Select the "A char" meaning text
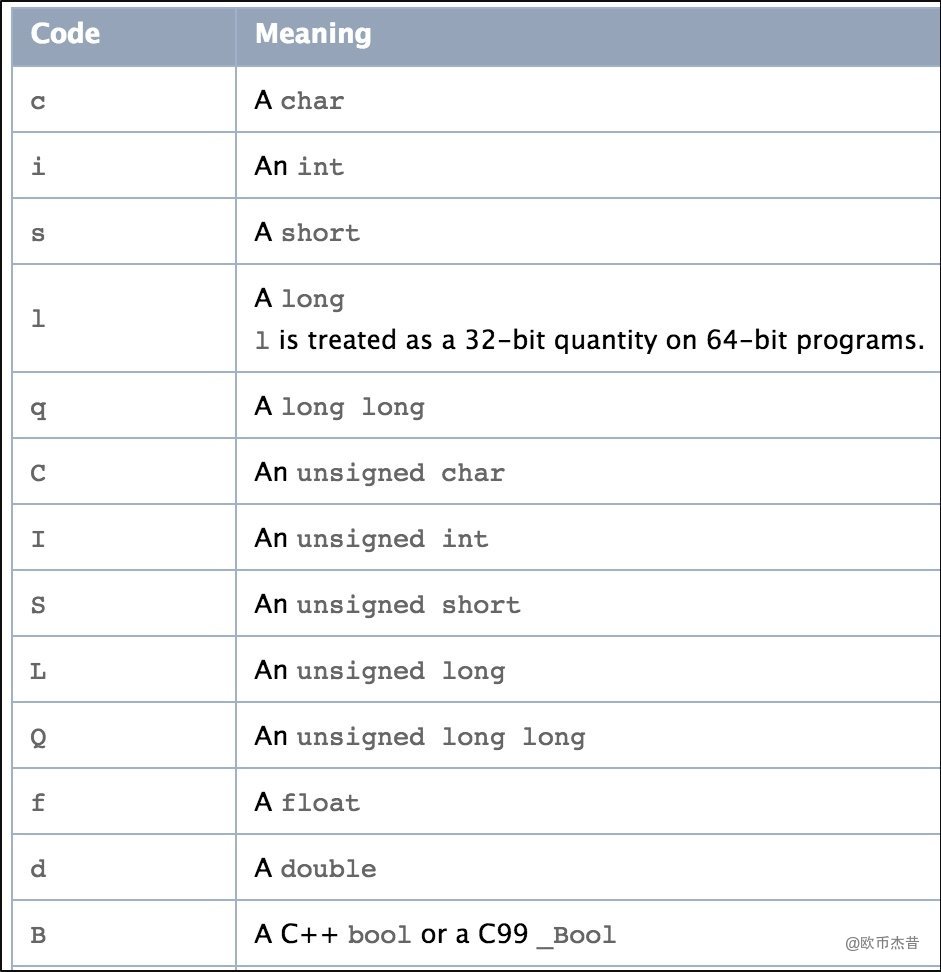941x972 pixels. [x=299, y=101]
